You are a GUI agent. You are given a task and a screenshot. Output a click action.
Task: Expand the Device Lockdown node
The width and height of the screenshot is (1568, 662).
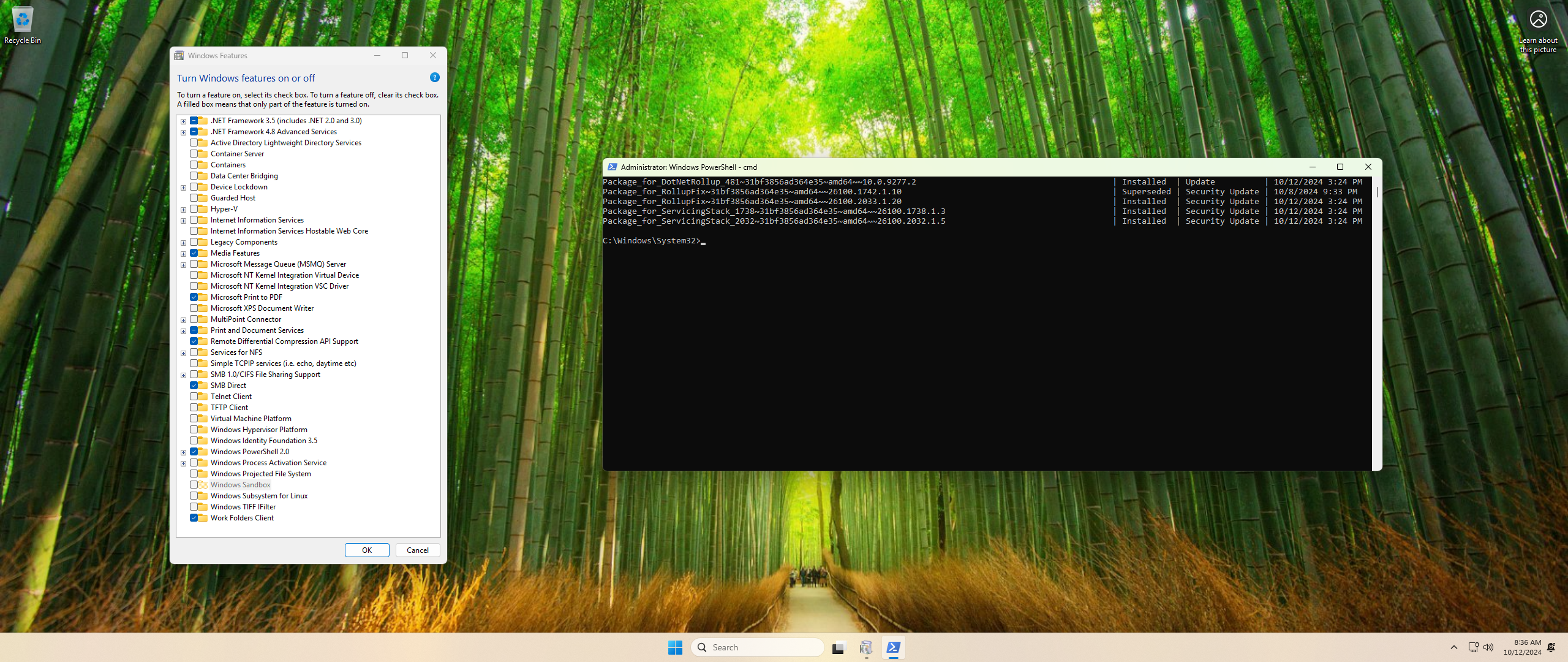coord(183,188)
